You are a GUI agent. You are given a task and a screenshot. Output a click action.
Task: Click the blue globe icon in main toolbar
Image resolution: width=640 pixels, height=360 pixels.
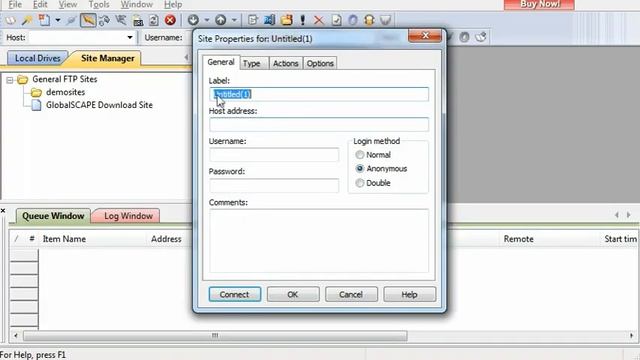pos(353,20)
